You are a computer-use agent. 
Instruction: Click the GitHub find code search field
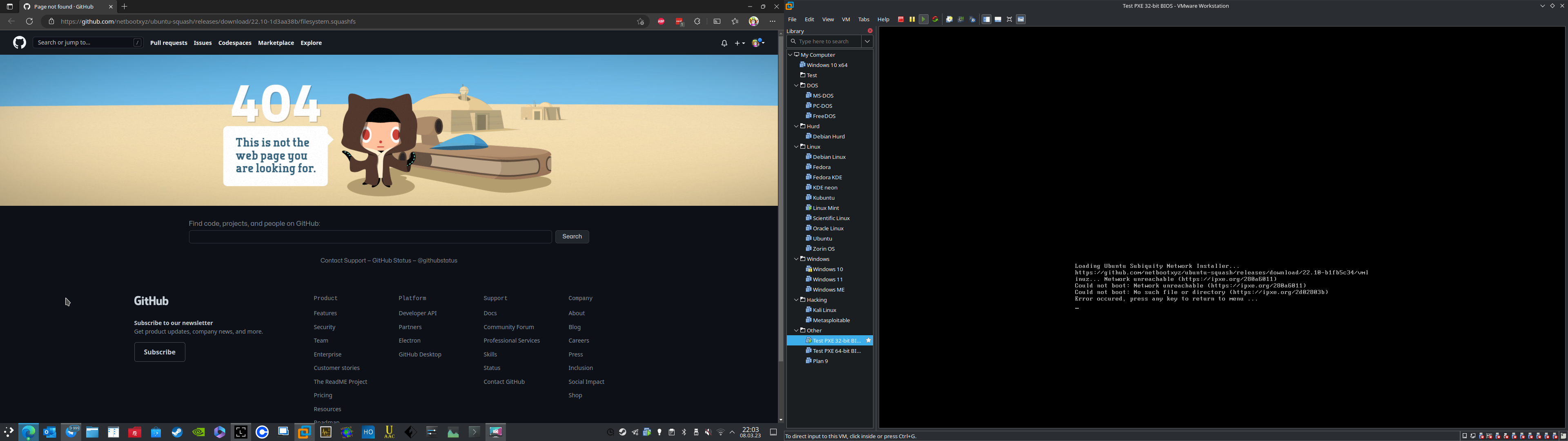point(370,237)
